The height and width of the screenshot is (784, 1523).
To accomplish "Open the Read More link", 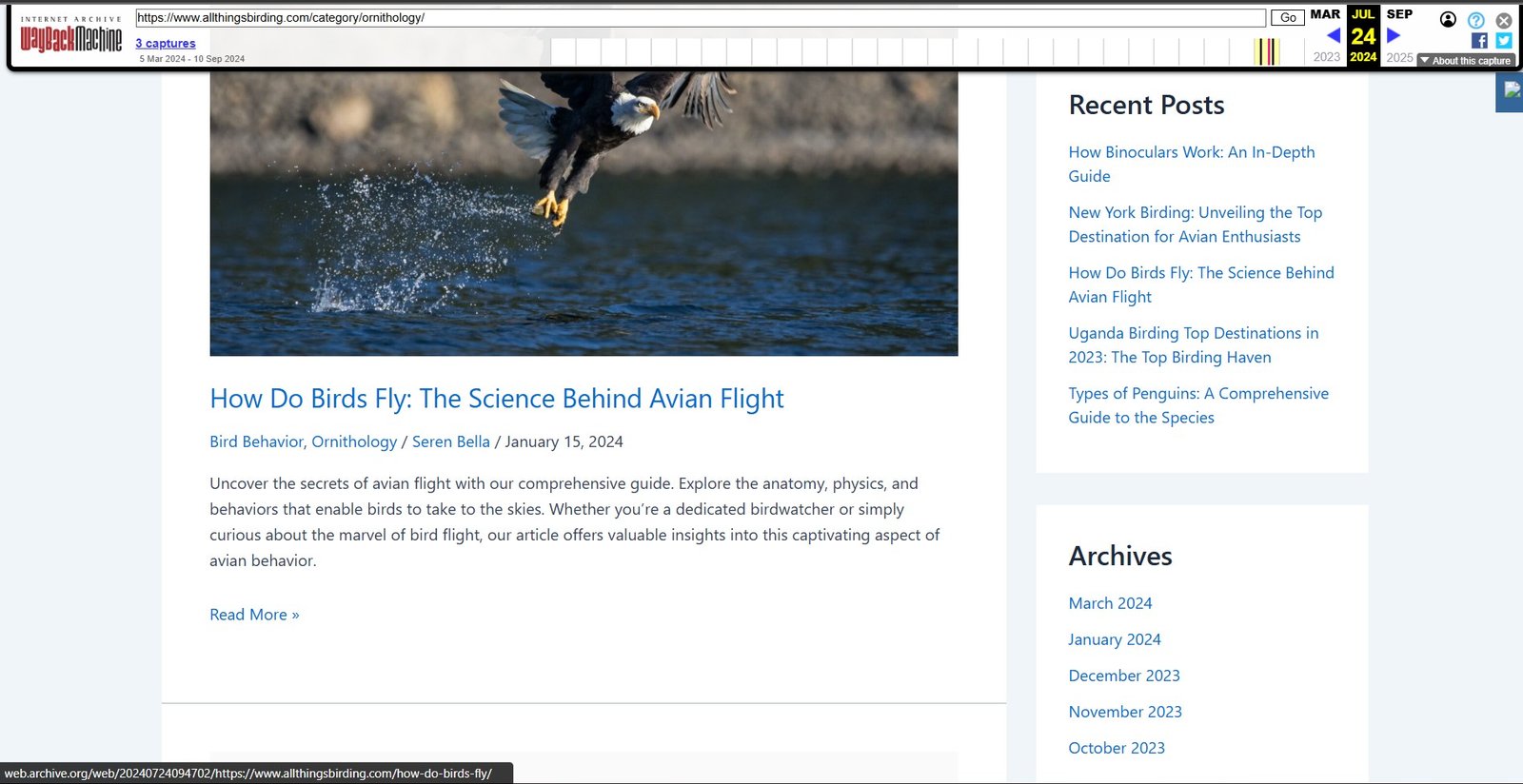I will coord(254,615).
